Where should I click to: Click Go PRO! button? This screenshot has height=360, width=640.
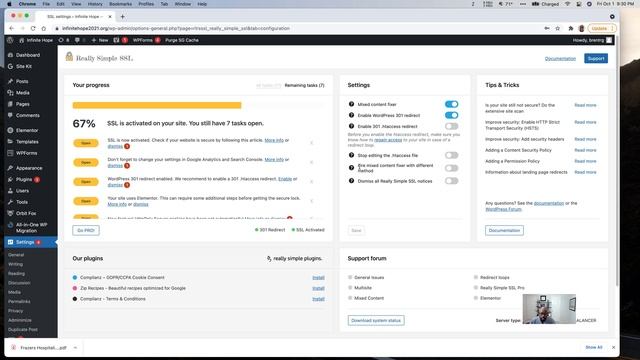click(86, 230)
